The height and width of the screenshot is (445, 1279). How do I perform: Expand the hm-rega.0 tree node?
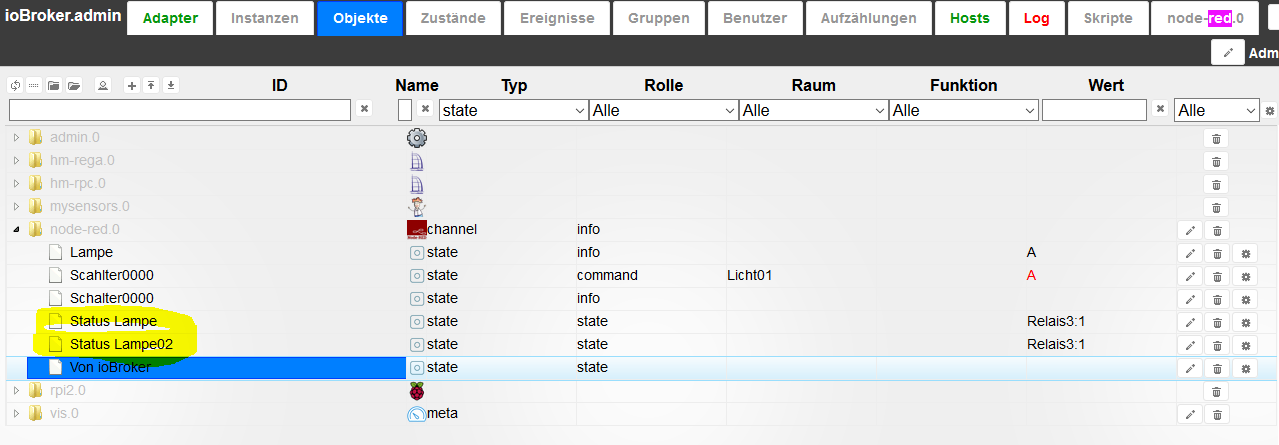coord(16,160)
